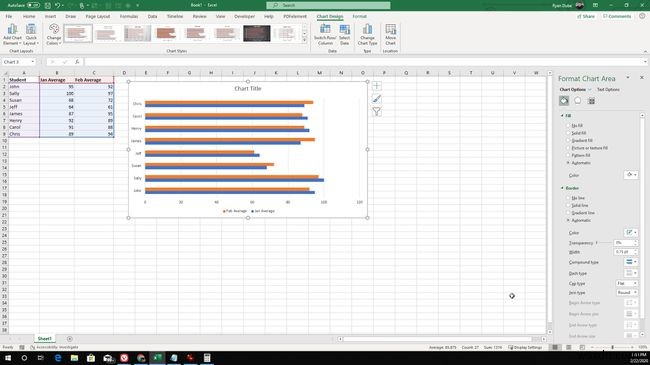The width and height of the screenshot is (650, 365).
Task: Click the Move Chart icon
Action: click(390, 34)
